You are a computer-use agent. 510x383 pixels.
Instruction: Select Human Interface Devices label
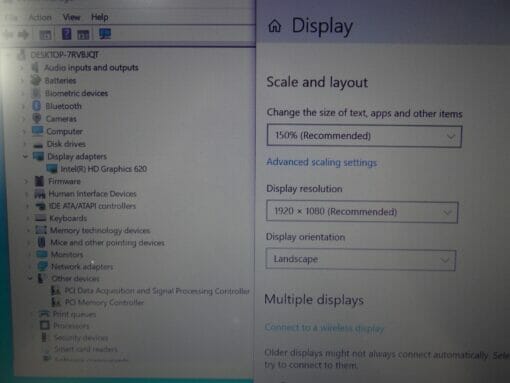point(92,194)
